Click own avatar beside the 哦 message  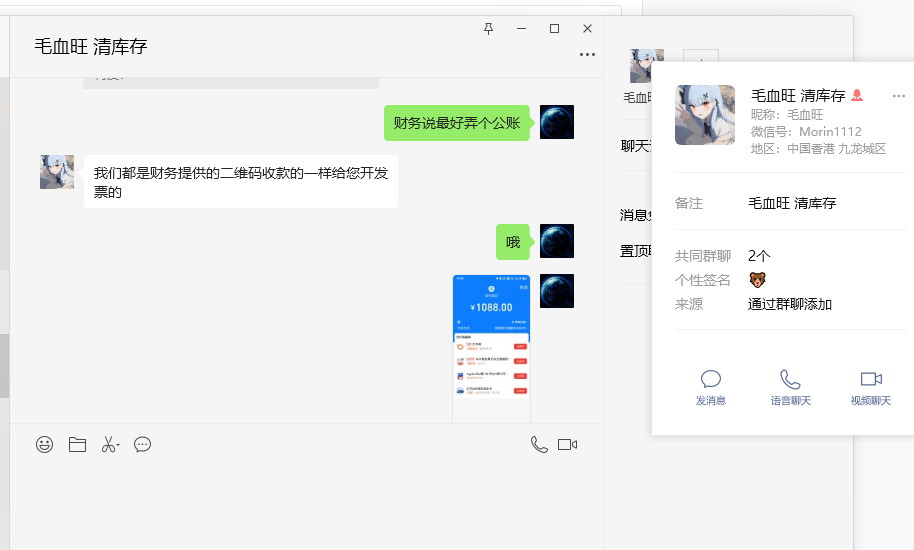click(557, 241)
